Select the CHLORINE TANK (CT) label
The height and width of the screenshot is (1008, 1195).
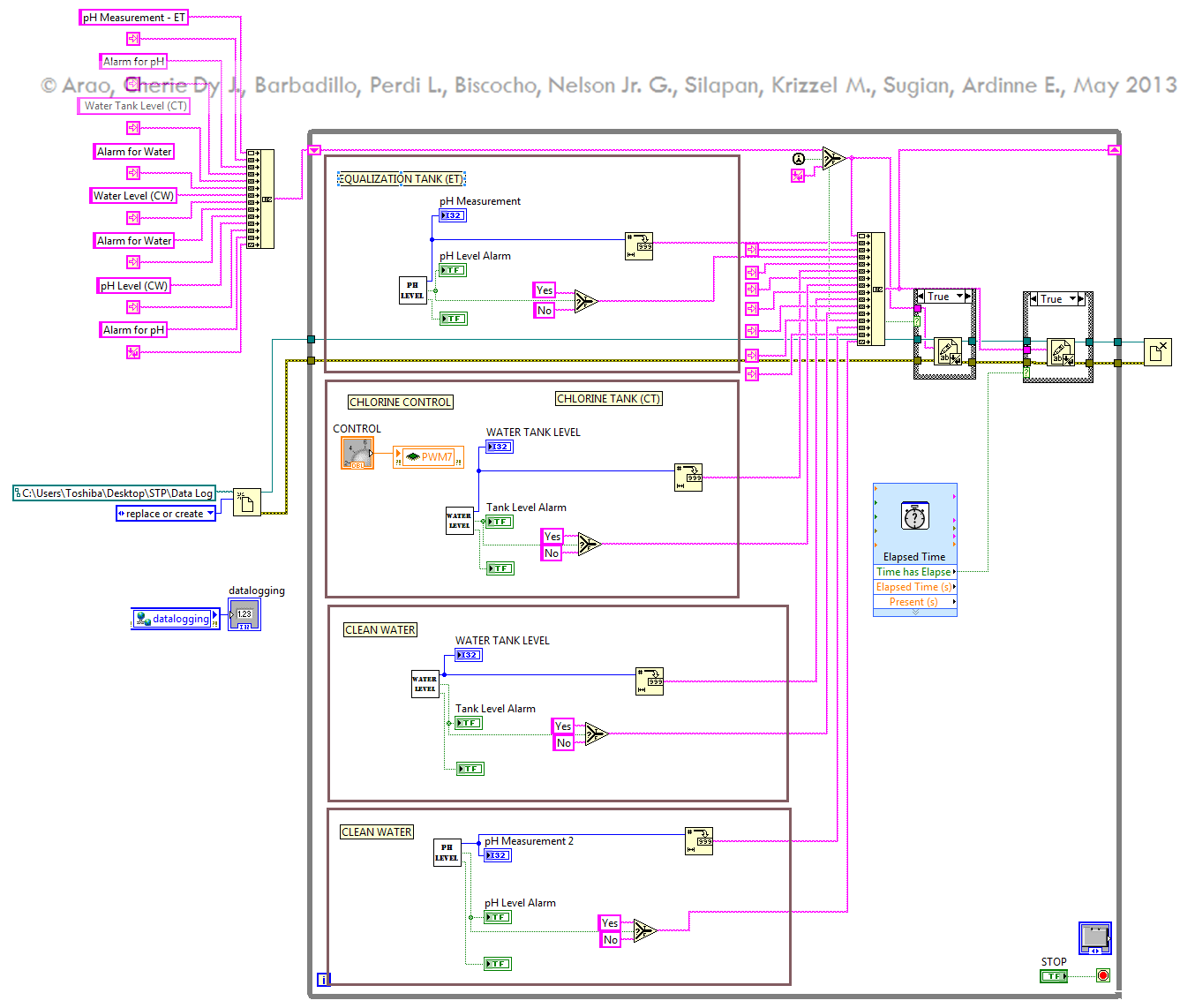click(608, 399)
